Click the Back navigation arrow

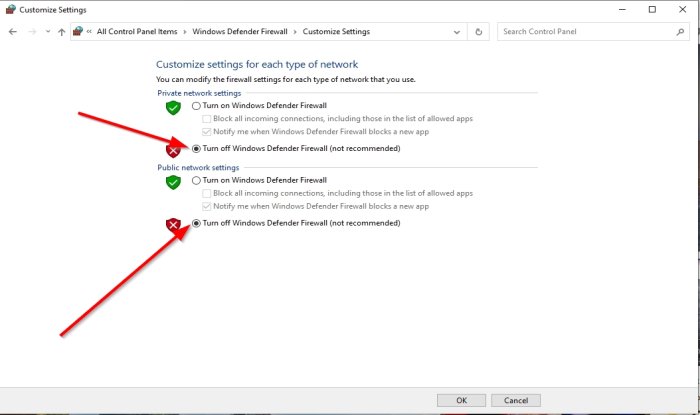(13, 32)
